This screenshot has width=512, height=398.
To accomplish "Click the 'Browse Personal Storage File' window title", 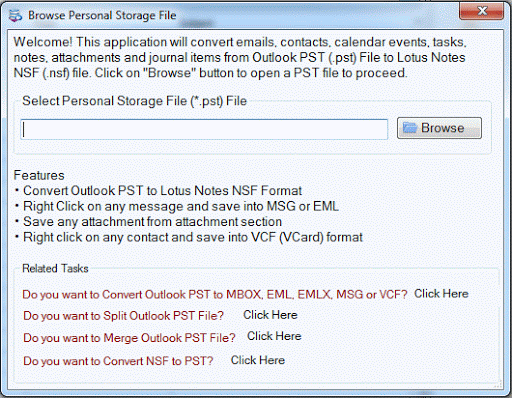I will coord(102,16).
